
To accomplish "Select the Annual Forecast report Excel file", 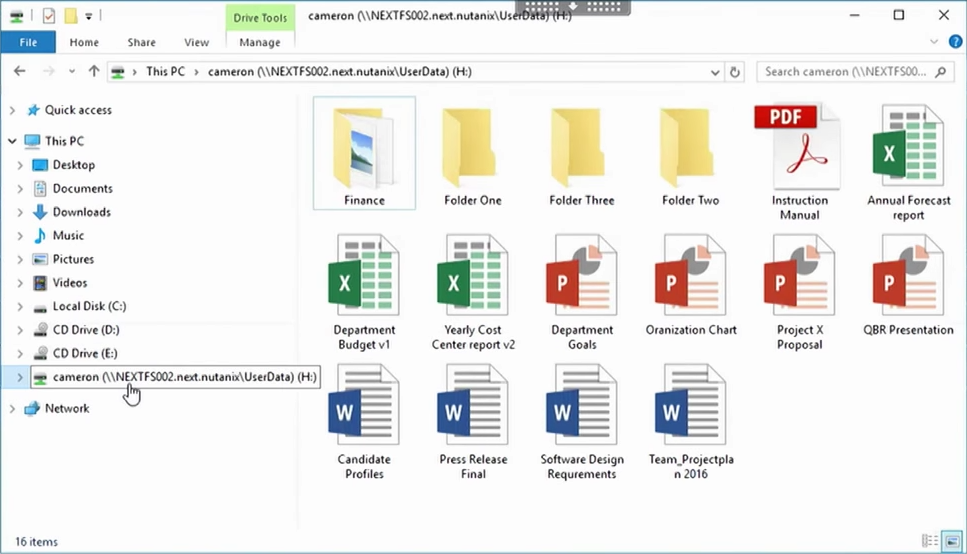I will tap(908, 162).
